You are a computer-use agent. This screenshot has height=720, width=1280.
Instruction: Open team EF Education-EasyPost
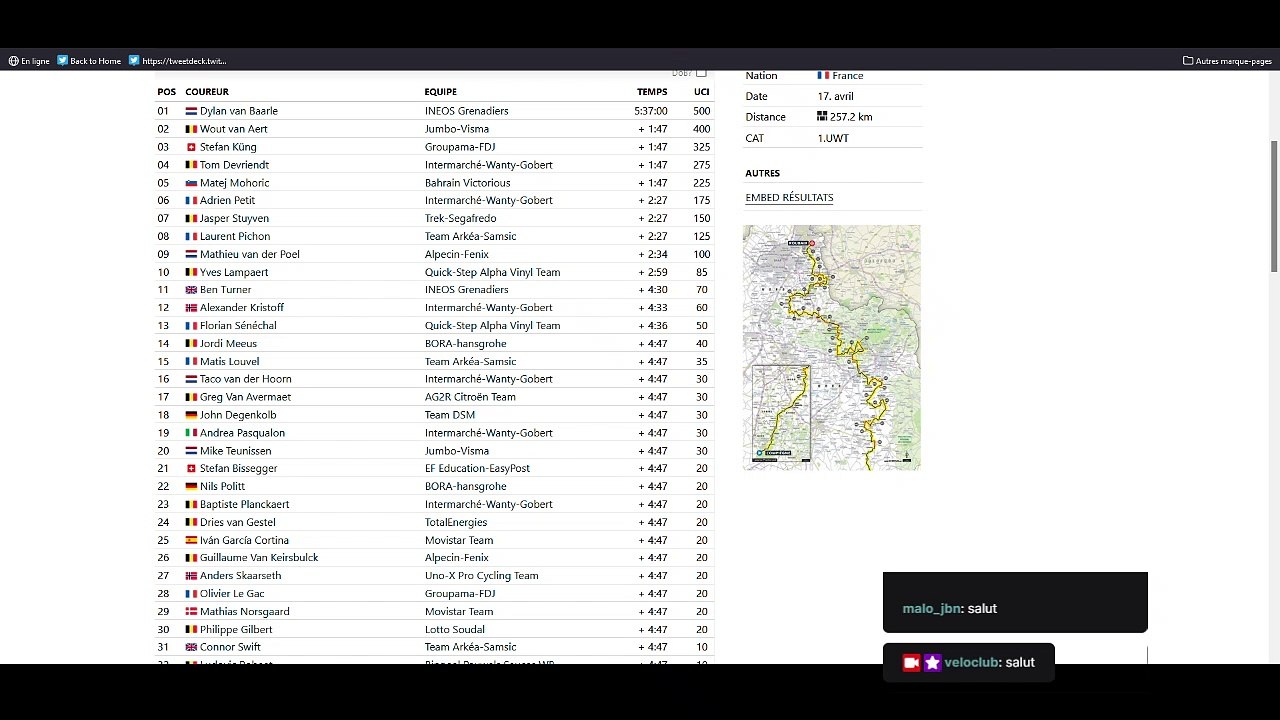(x=477, y=468)
